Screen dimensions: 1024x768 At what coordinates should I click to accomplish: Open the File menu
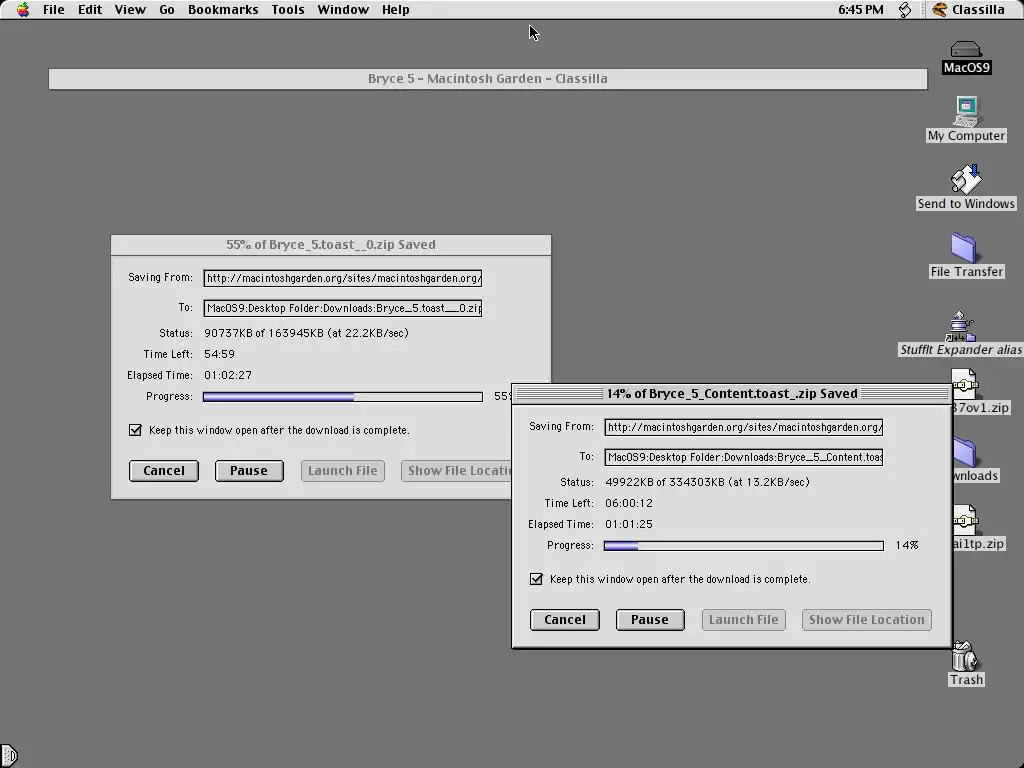(x=54, y=10)
